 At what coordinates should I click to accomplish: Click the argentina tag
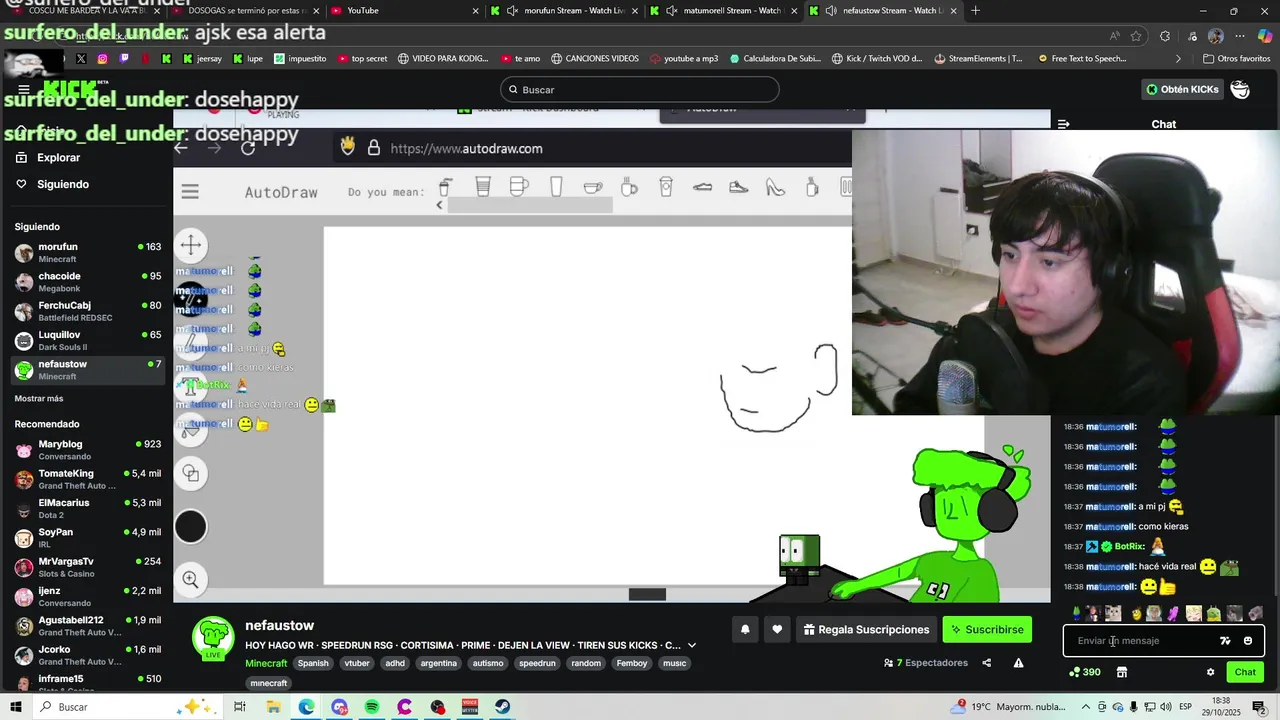point(438,663)
